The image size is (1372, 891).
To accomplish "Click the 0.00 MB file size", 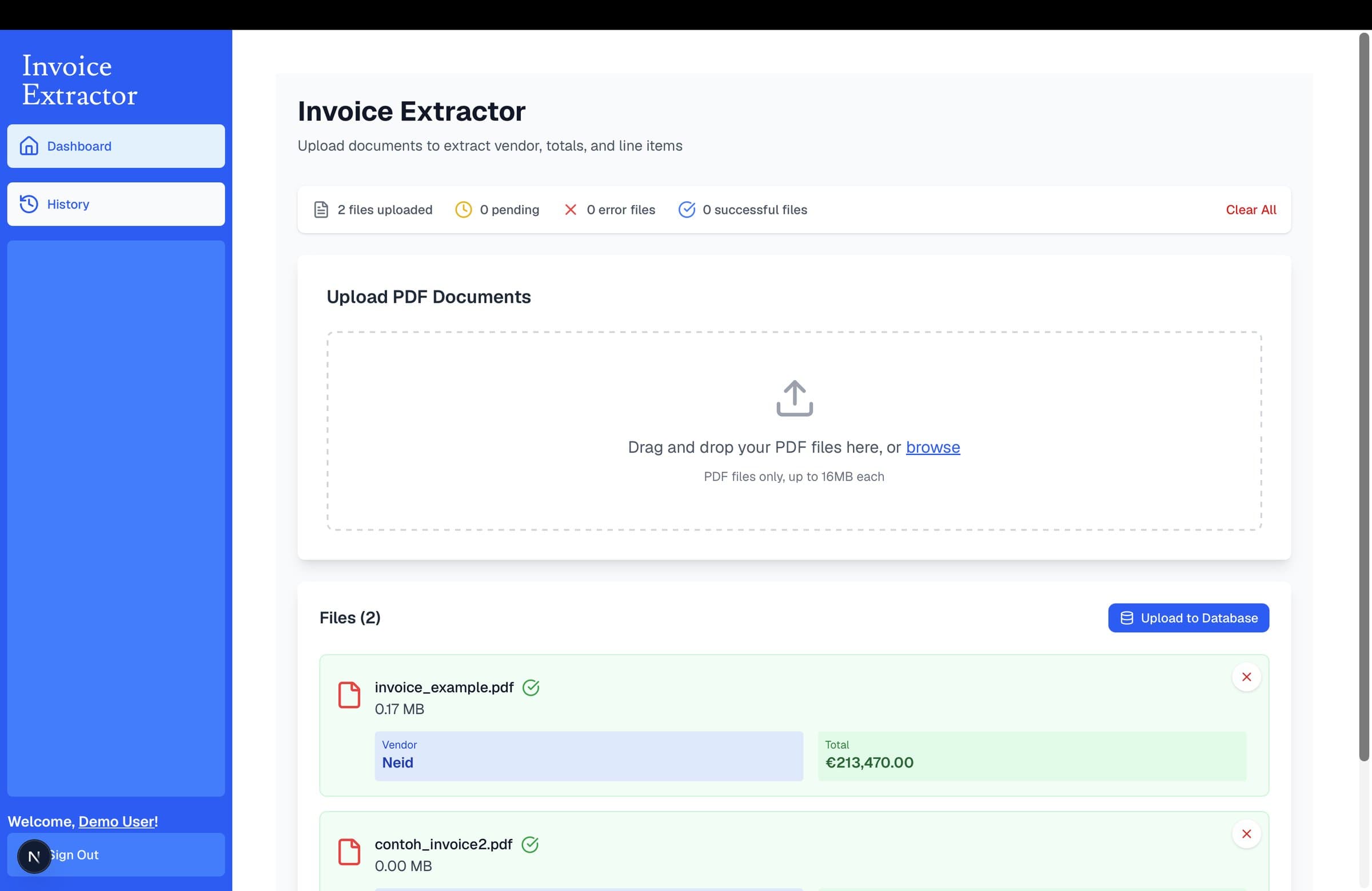I will tap(403, 866).
